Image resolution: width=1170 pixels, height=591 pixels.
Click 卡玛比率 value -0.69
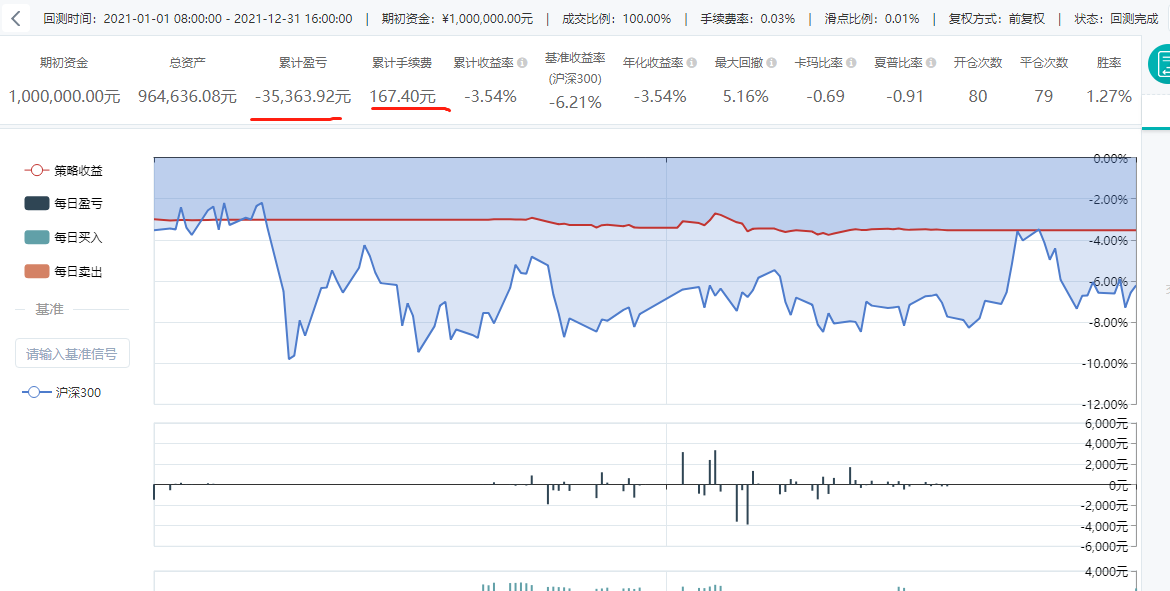[825, 96]
